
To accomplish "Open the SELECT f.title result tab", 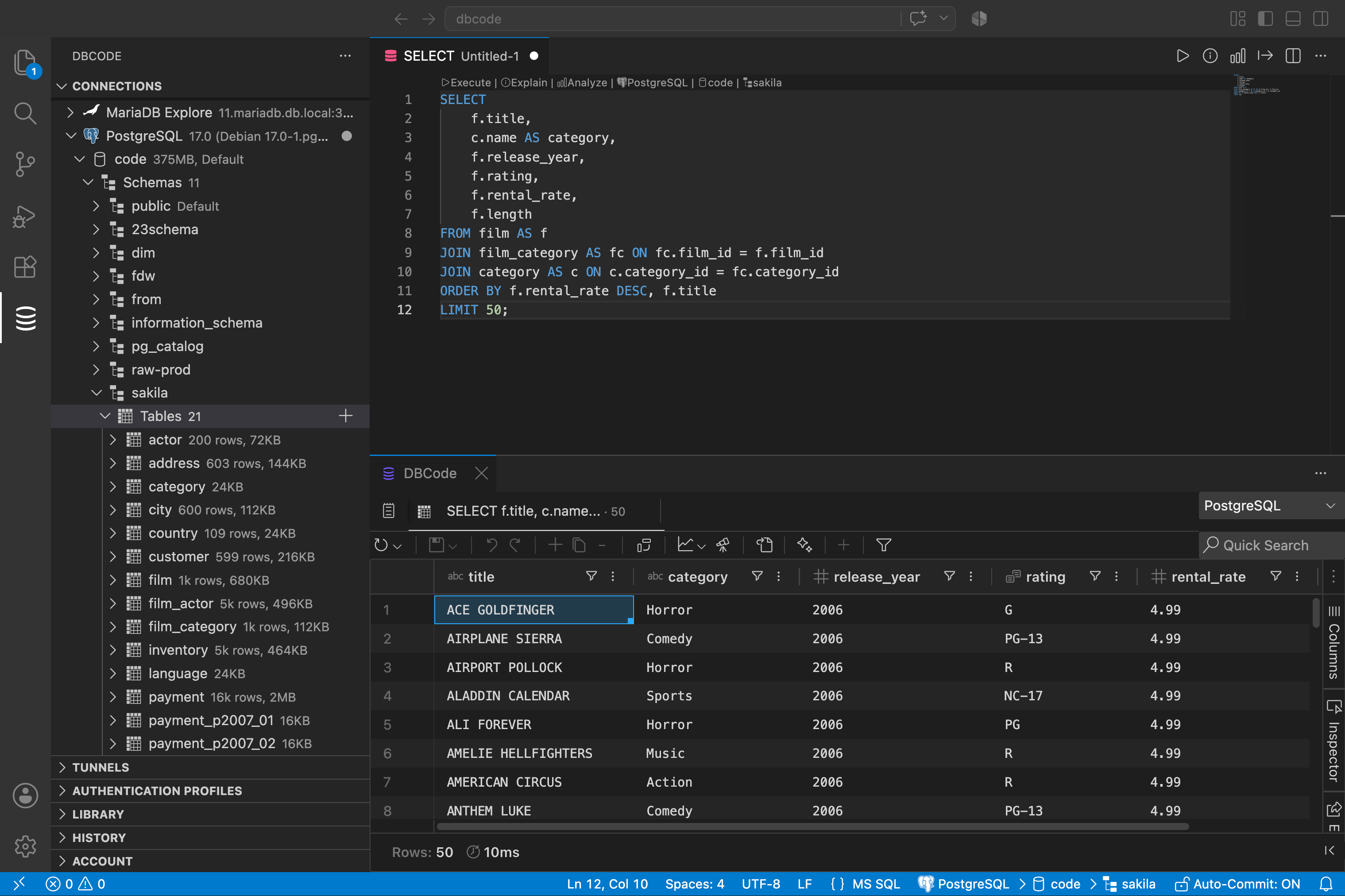I will coord(535,511).
